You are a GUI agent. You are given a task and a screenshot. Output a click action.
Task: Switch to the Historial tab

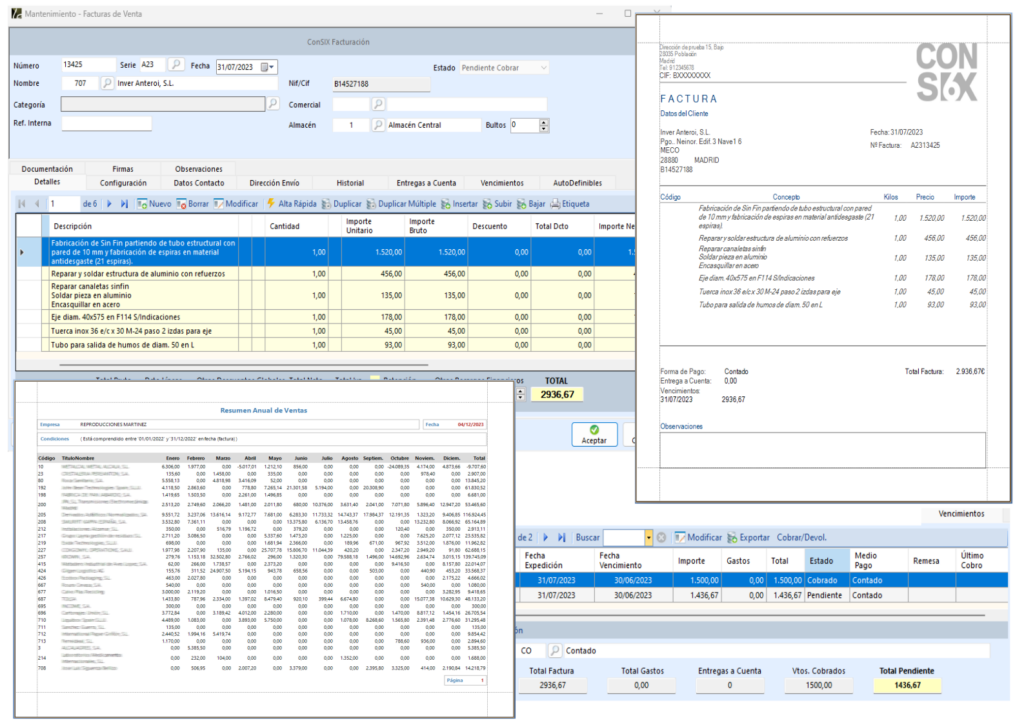pyautogui.click(x=350, y=183)
